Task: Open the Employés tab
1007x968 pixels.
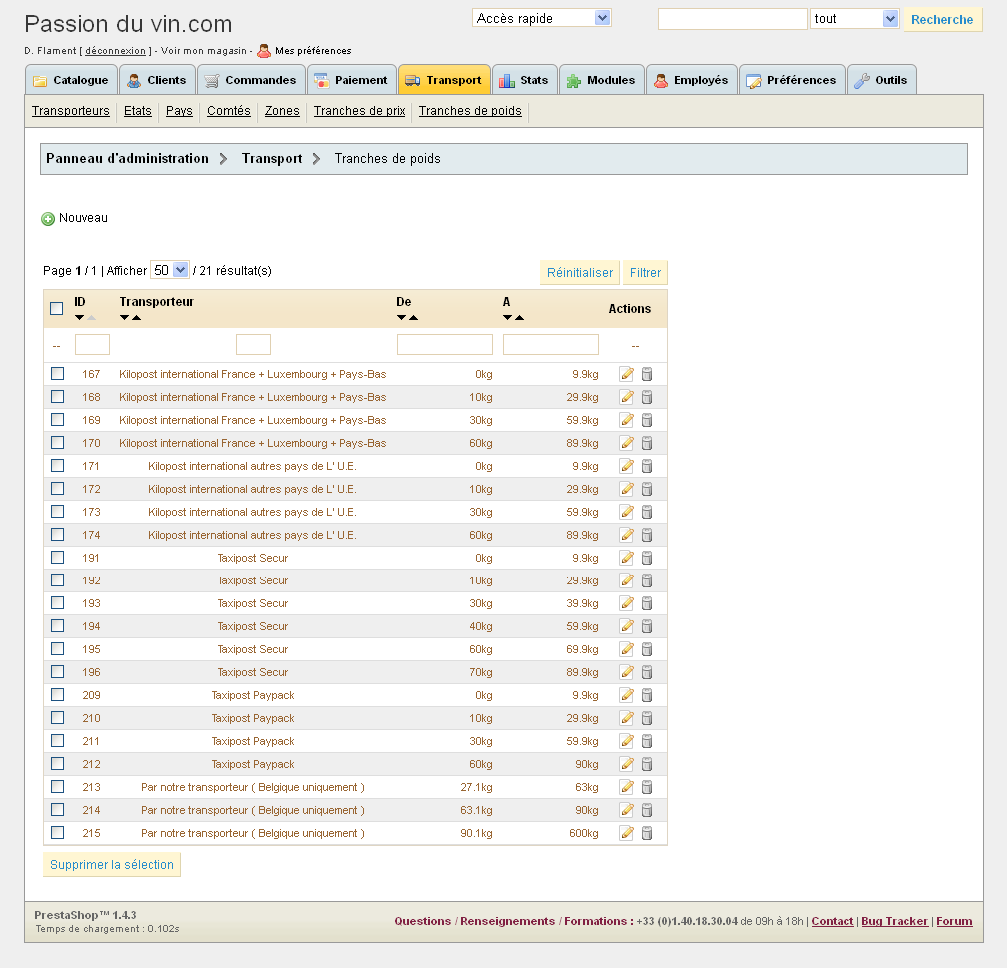Action: click(692, 80)
